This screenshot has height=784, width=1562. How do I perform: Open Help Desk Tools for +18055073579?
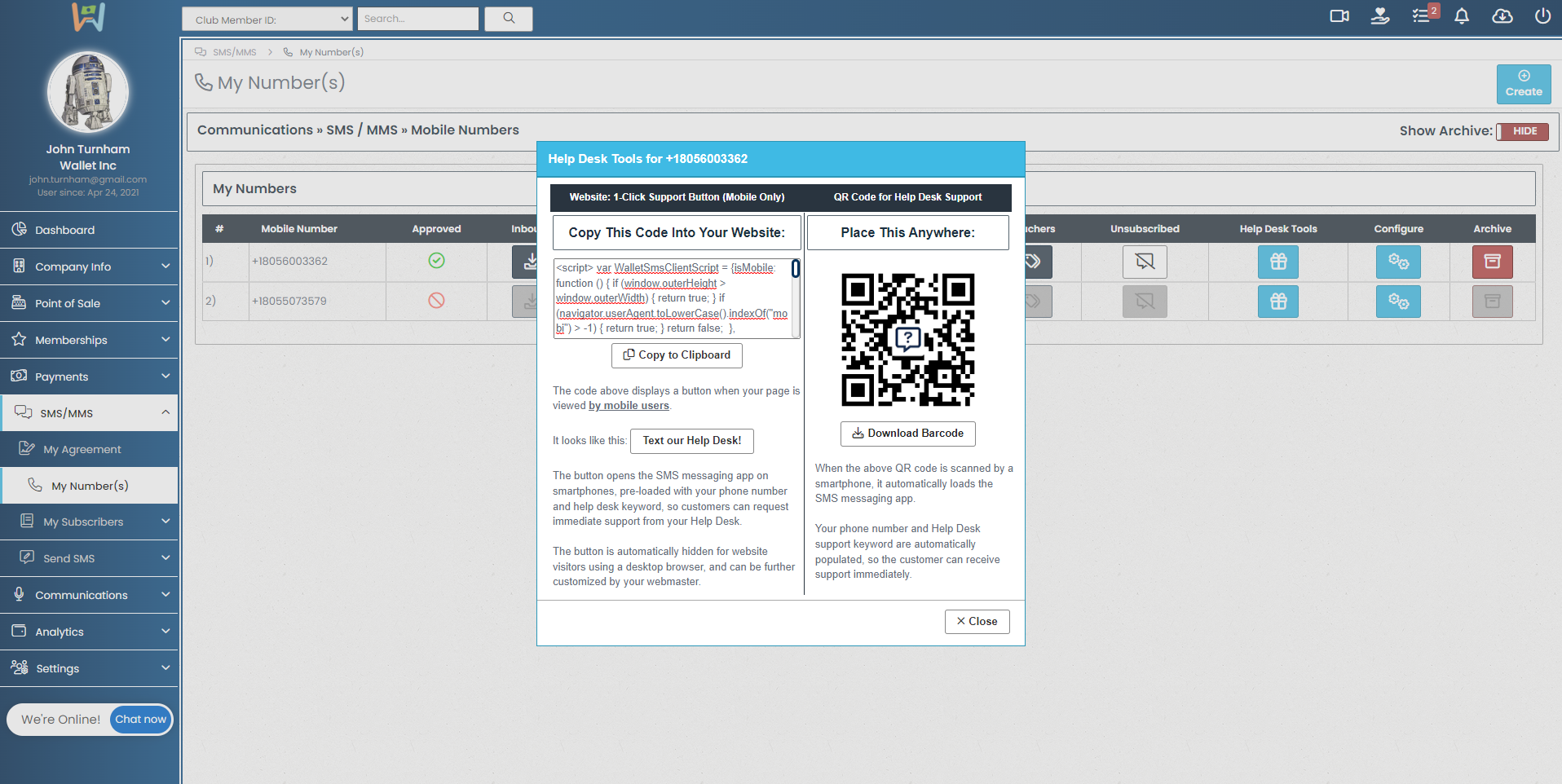pos(1278,302)
